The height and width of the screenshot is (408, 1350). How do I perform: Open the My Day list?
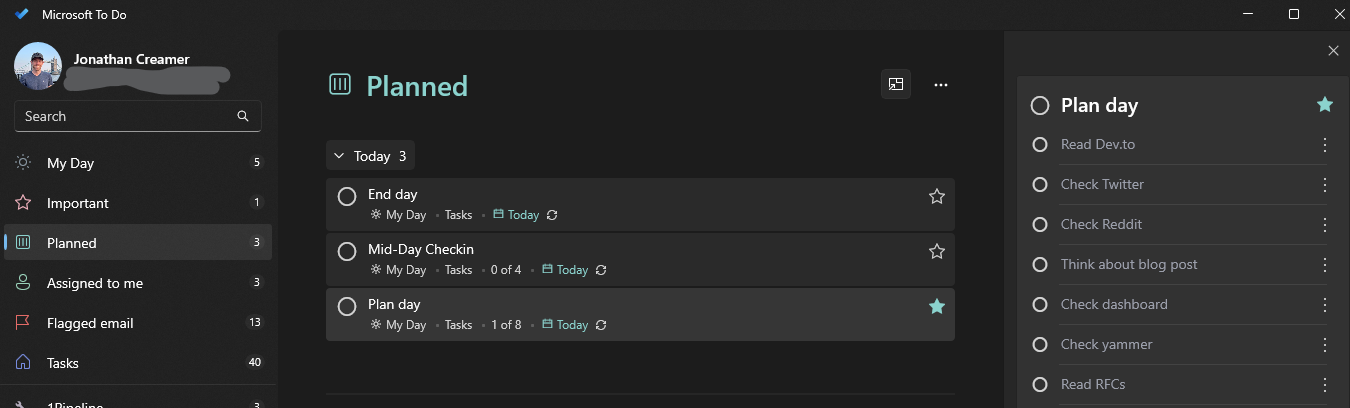pos(70,163)
